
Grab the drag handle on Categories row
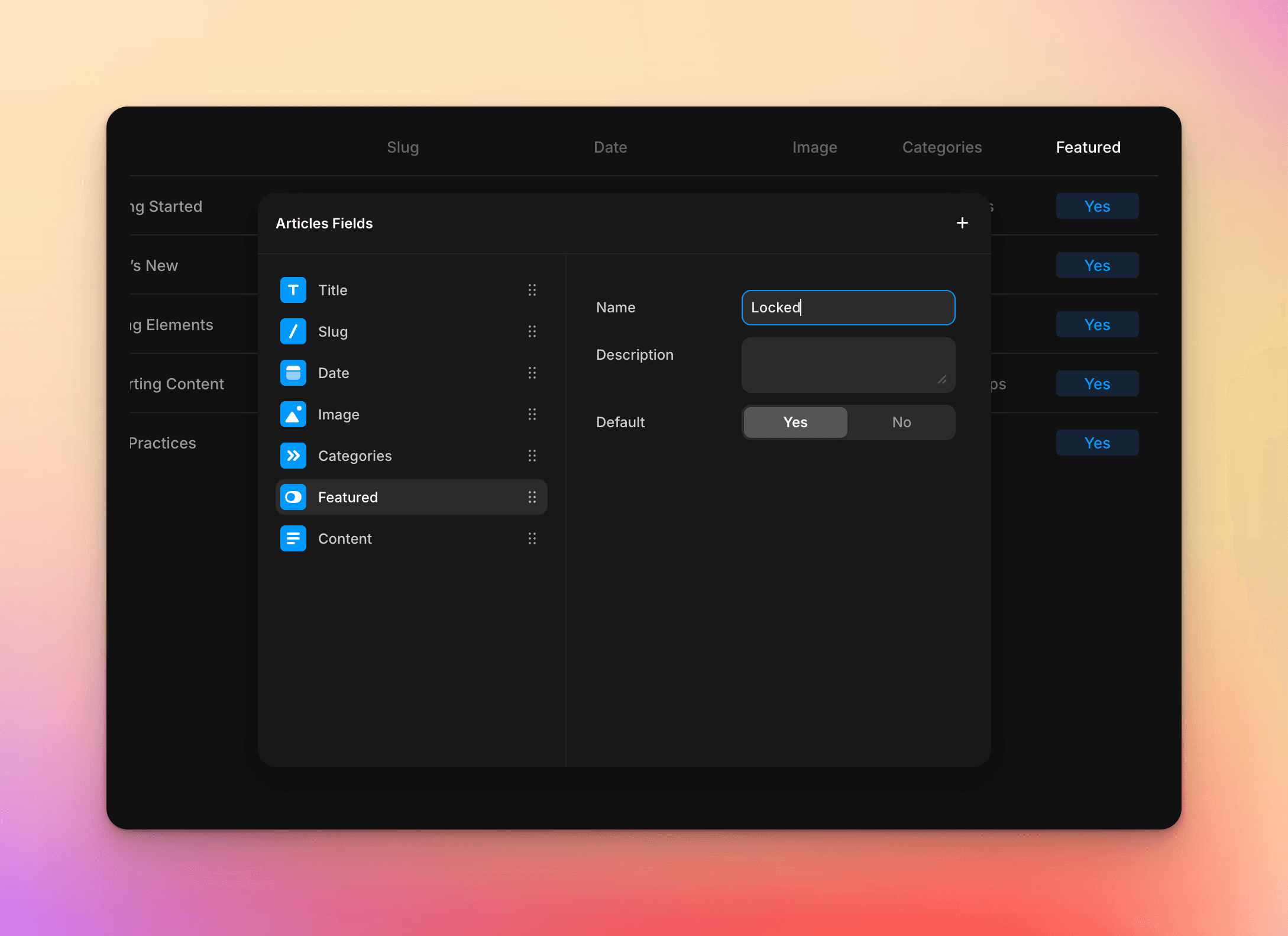(x=532, y=456)
